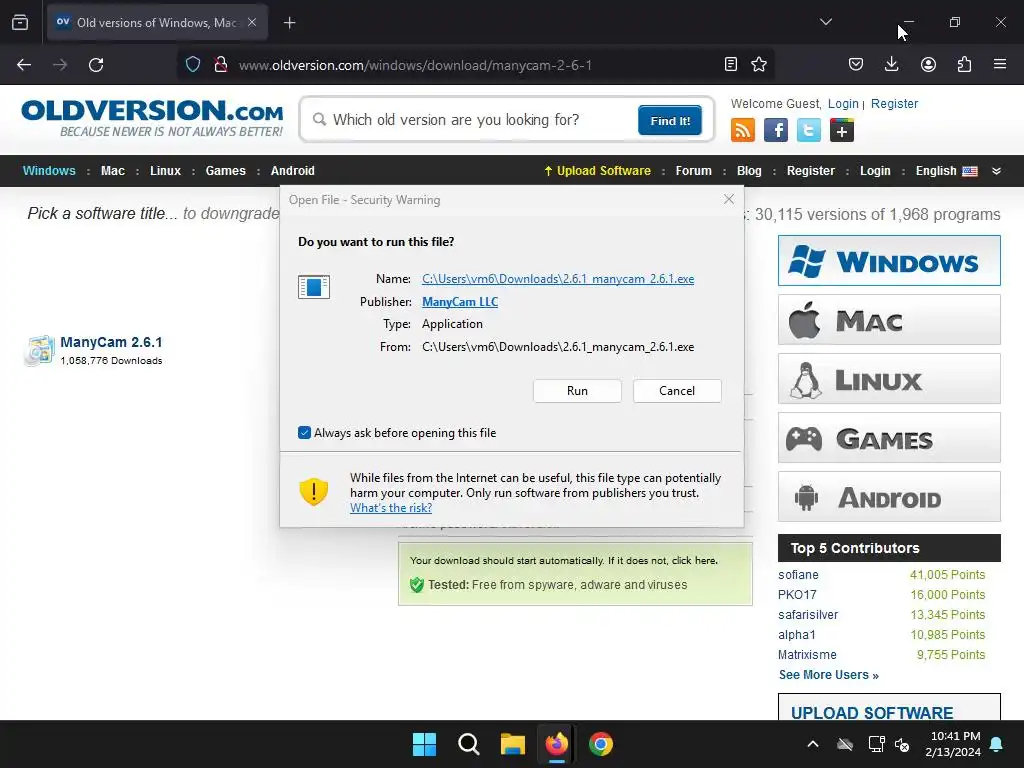Open contributor sofiane's profile
The width and height of the screenshot is (1024, 768).
798,575
